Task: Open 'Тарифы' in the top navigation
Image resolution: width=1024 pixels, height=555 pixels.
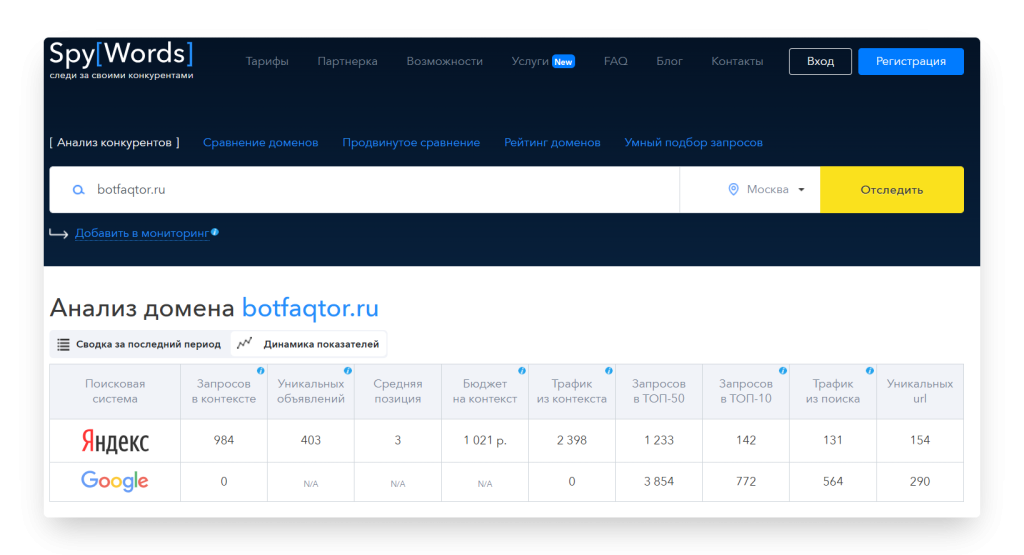Action: 267,61
